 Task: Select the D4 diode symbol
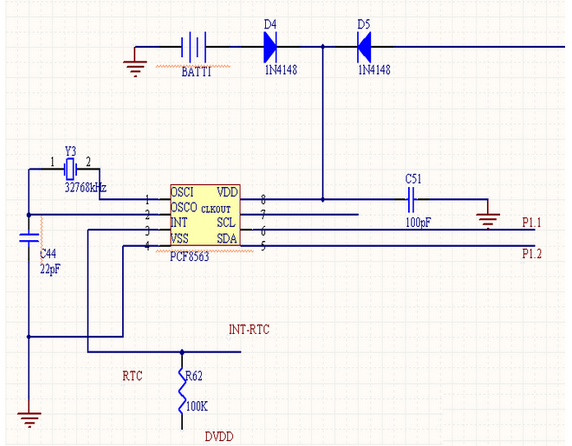[x=270, y=47]
